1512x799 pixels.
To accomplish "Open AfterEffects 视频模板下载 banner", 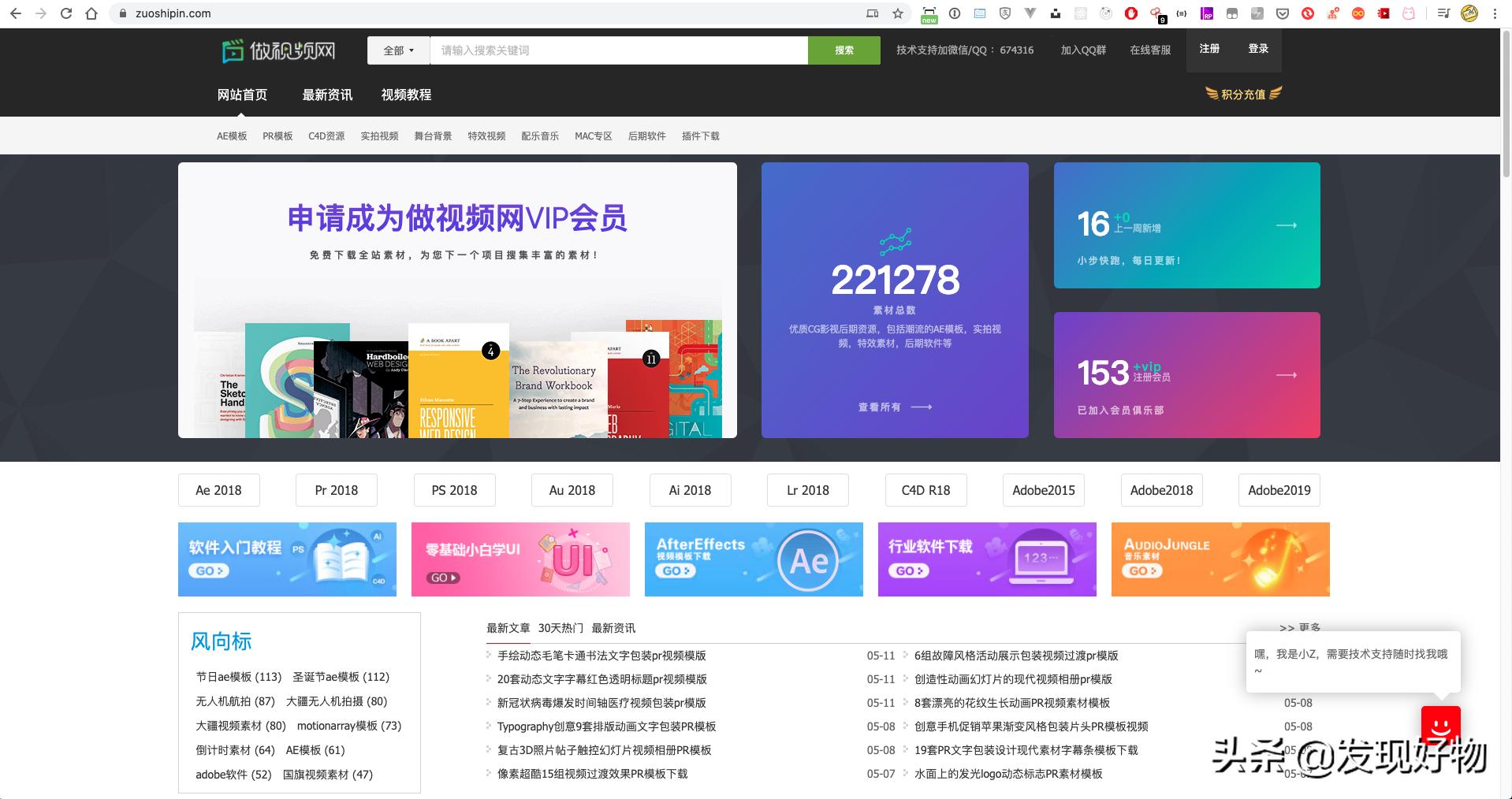I will (x=754, y=559).
